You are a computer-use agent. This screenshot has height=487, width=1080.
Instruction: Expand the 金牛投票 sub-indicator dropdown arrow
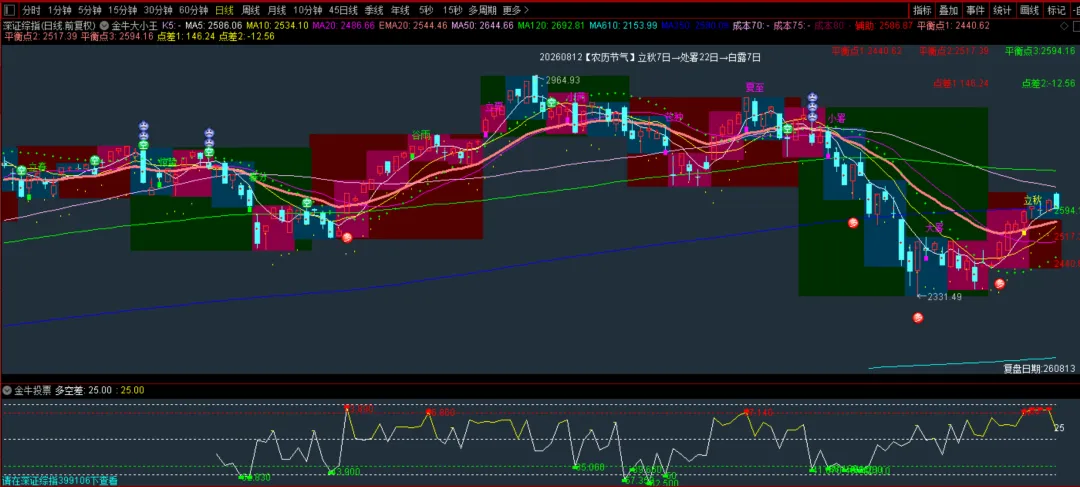tap(8, 391)
